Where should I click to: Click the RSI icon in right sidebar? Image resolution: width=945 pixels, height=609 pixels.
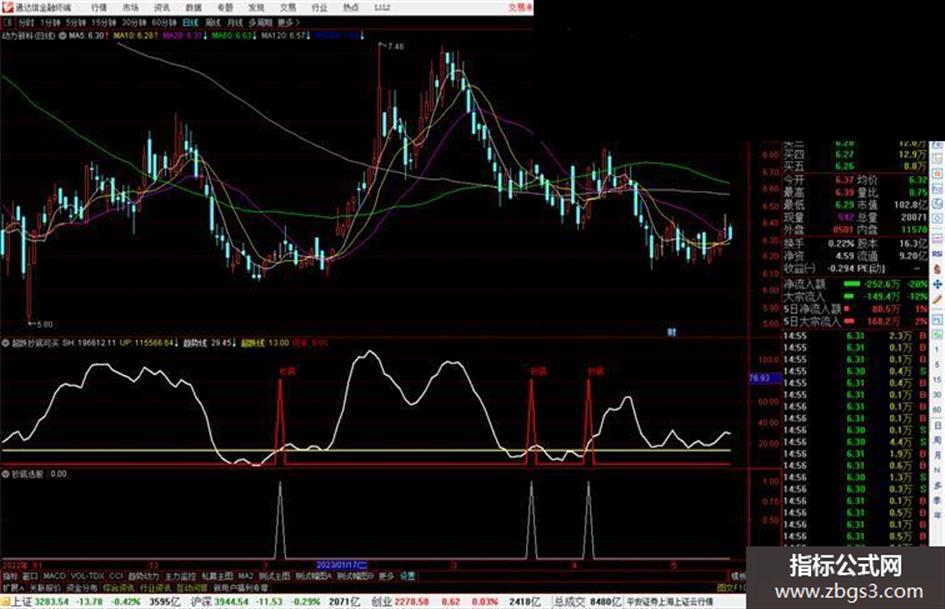point(937,254)
